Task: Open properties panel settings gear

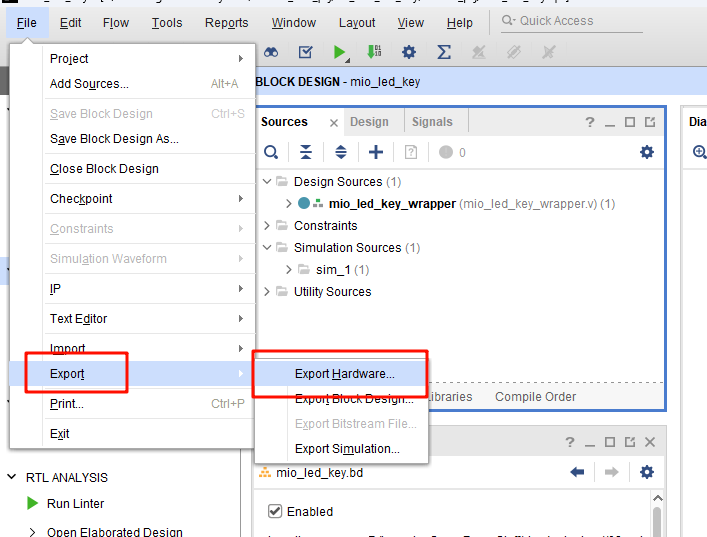Action: click(647, 472)
